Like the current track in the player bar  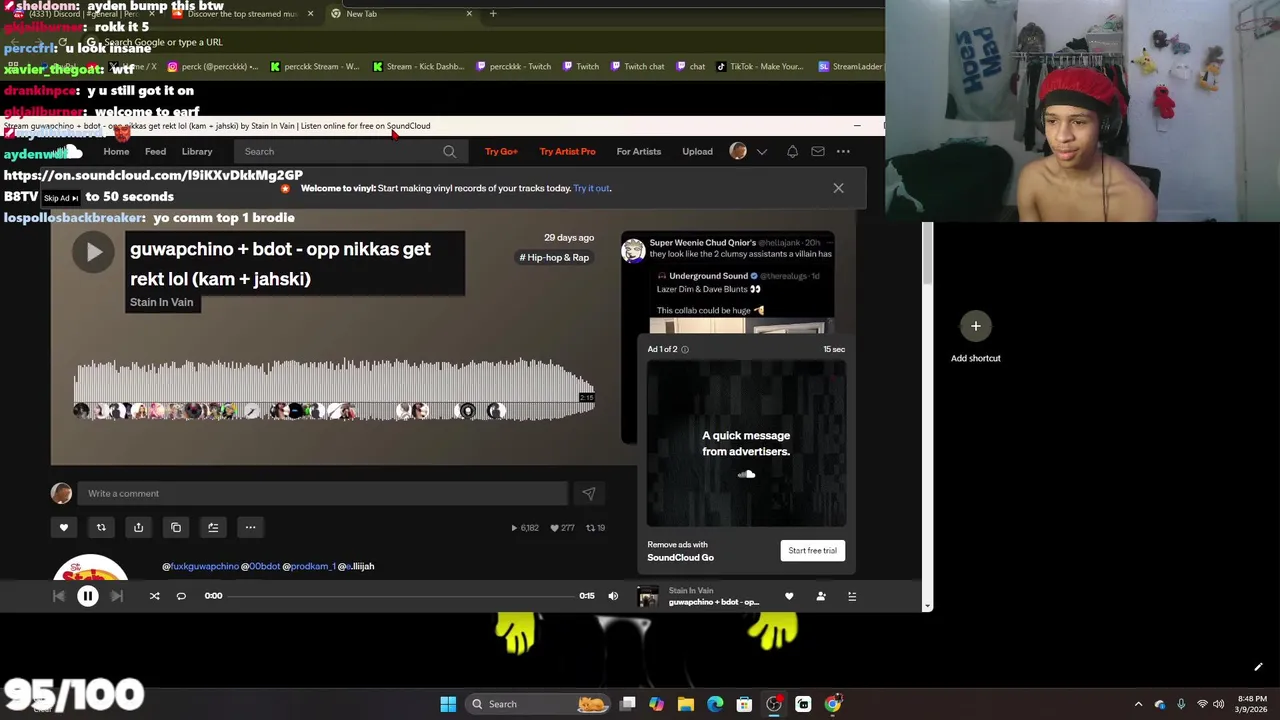(789, 596)
